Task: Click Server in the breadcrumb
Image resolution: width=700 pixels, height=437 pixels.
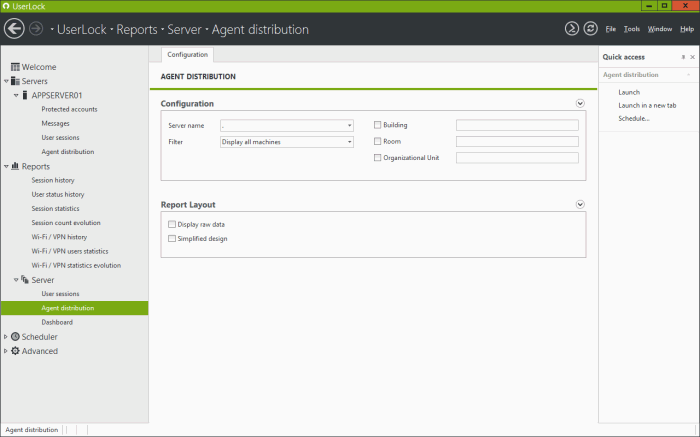Action: click(184, 29)
